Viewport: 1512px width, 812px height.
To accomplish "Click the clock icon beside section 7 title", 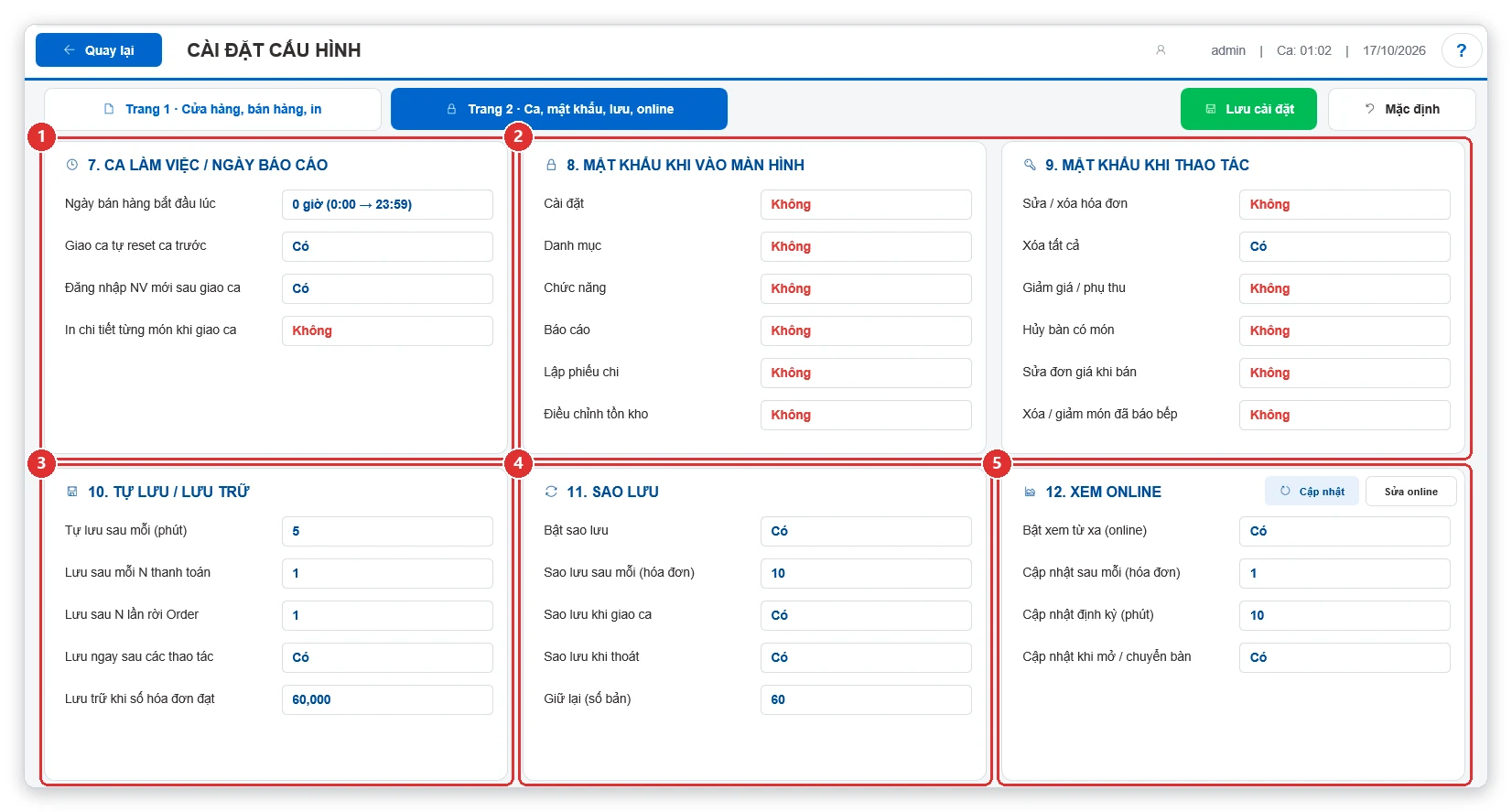I will [72, 165].
